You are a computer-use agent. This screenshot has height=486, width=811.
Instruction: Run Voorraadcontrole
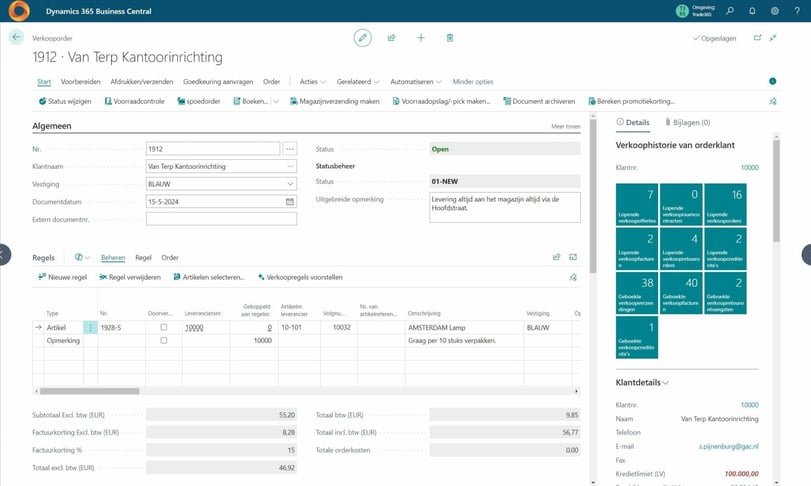[134, 101]
